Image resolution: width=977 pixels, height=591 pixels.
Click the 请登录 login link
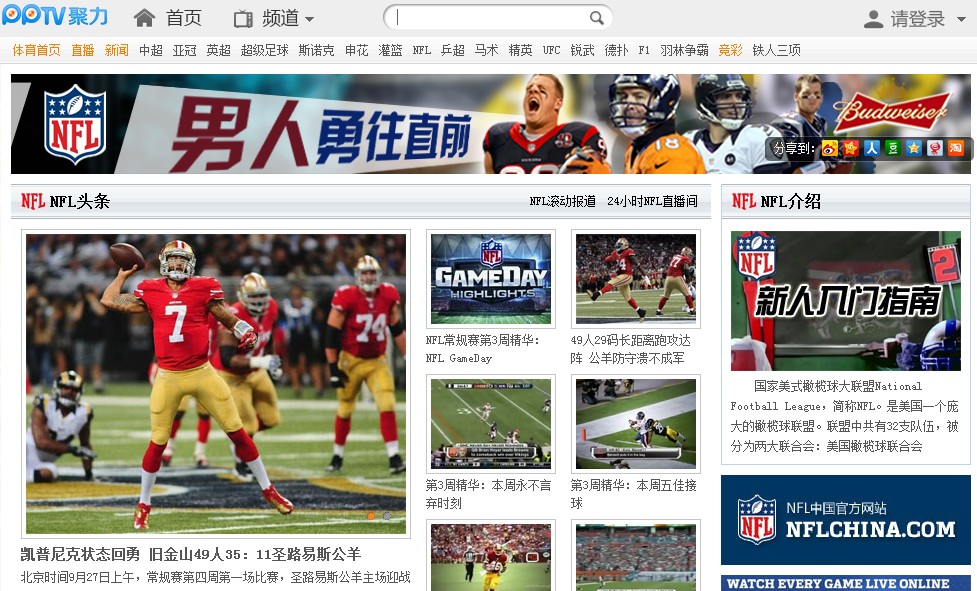[x=918, y=19]
